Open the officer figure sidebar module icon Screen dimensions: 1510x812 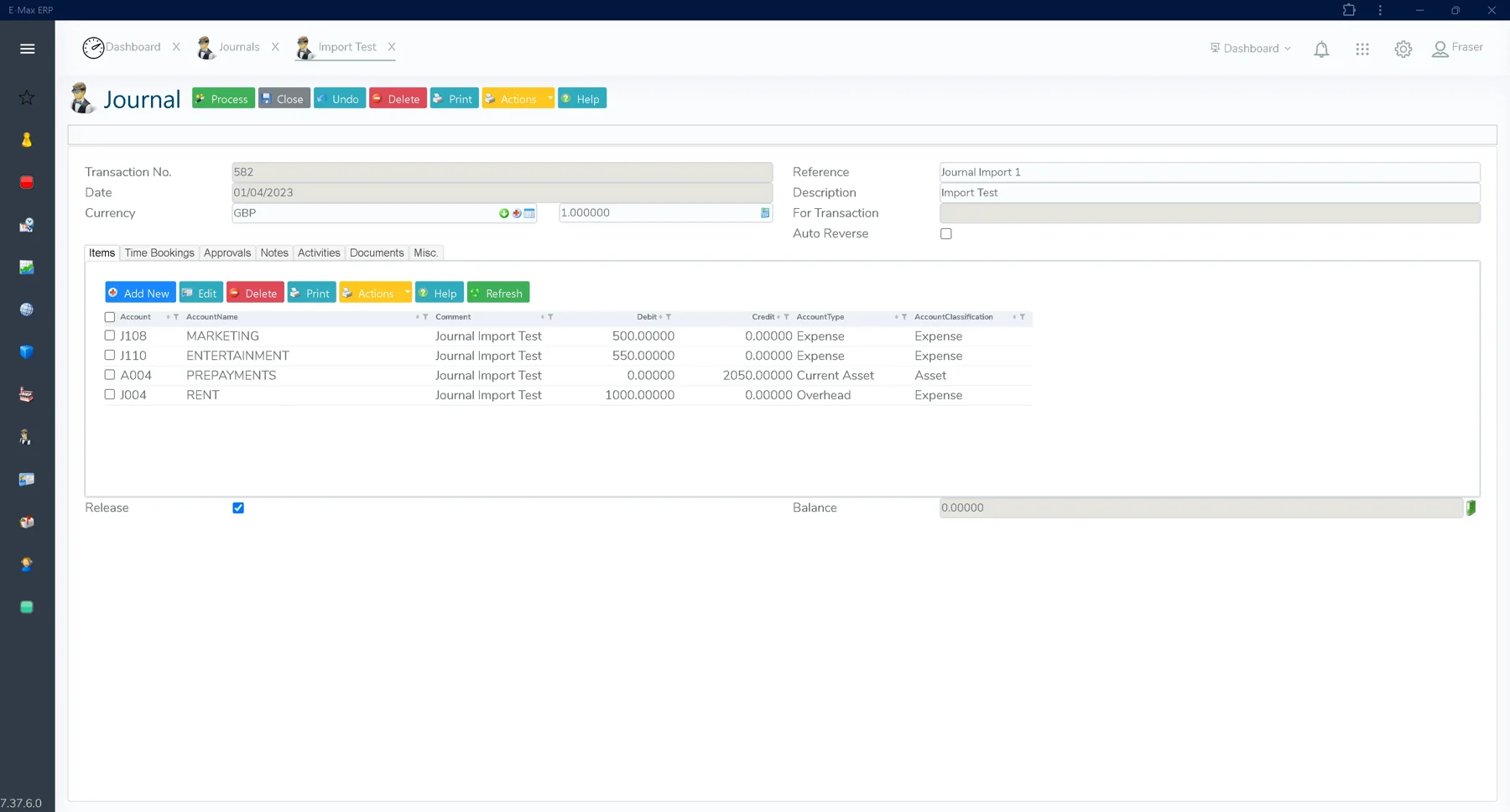27,437
